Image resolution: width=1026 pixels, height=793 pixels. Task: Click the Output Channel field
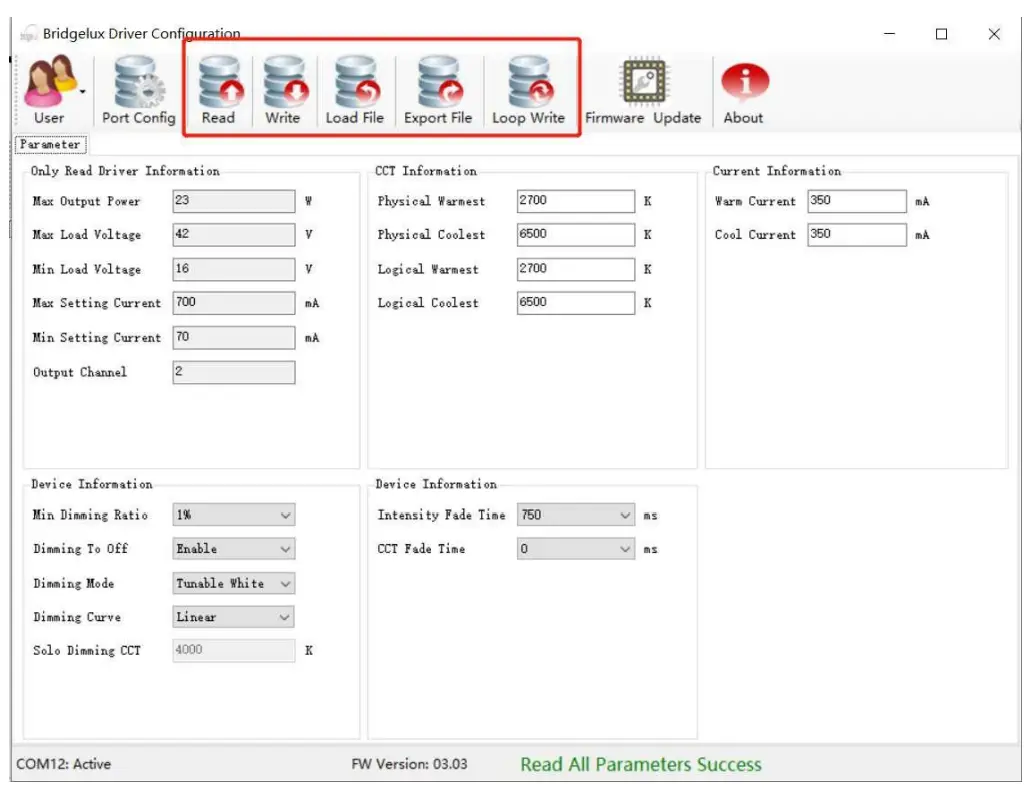(234, 372)
